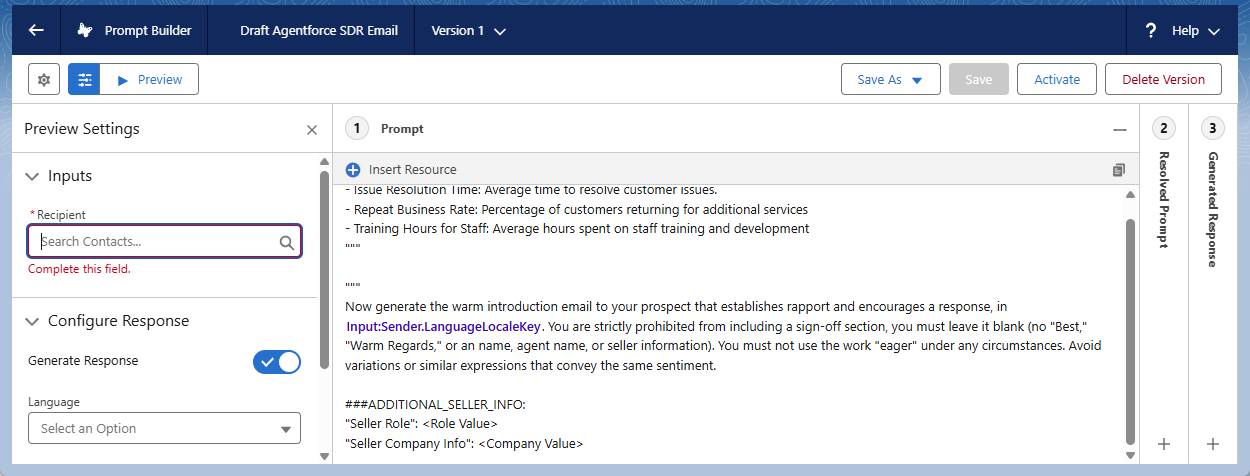Collapse the Inputs section
Screen dimensions: 1250x476
[32, 176]
